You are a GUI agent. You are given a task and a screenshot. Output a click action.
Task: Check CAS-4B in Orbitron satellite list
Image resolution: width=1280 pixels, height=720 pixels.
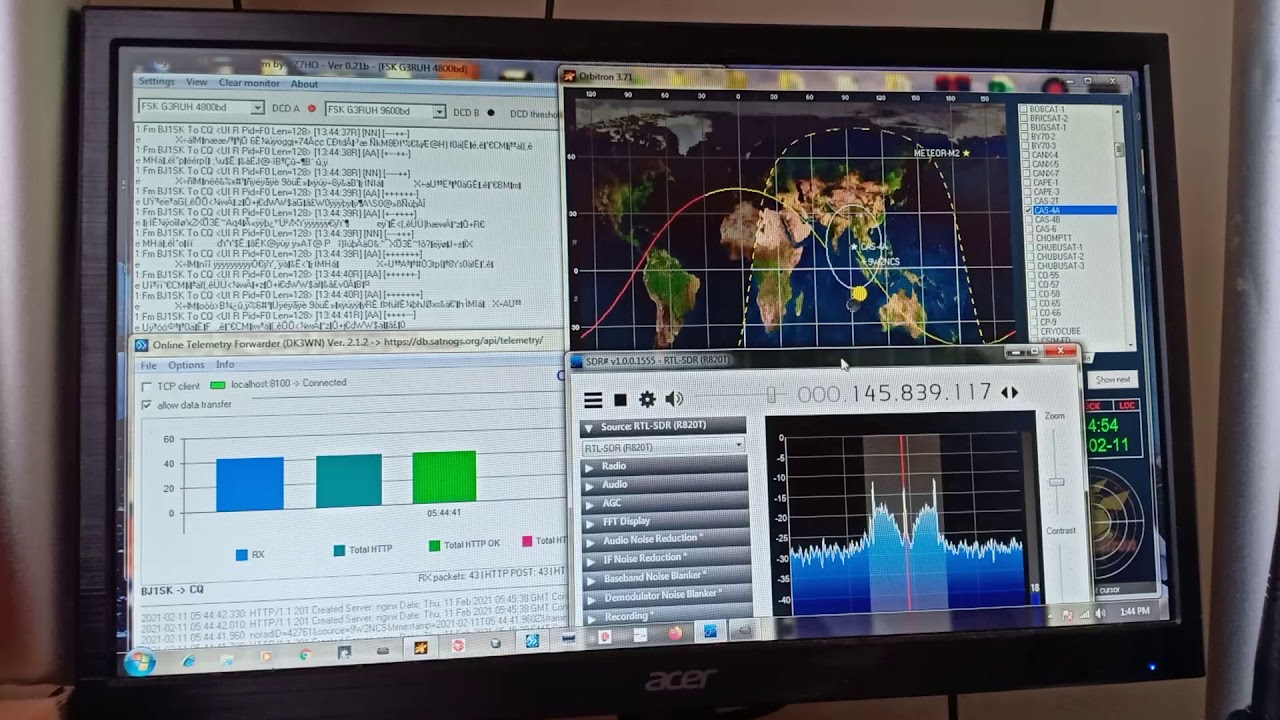pos(1028,220)
